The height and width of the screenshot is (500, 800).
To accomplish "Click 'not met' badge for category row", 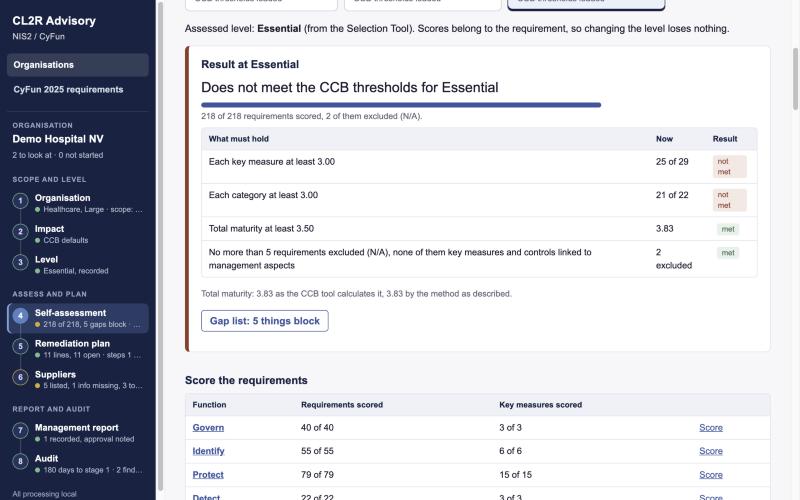I will tap(729, 200).
